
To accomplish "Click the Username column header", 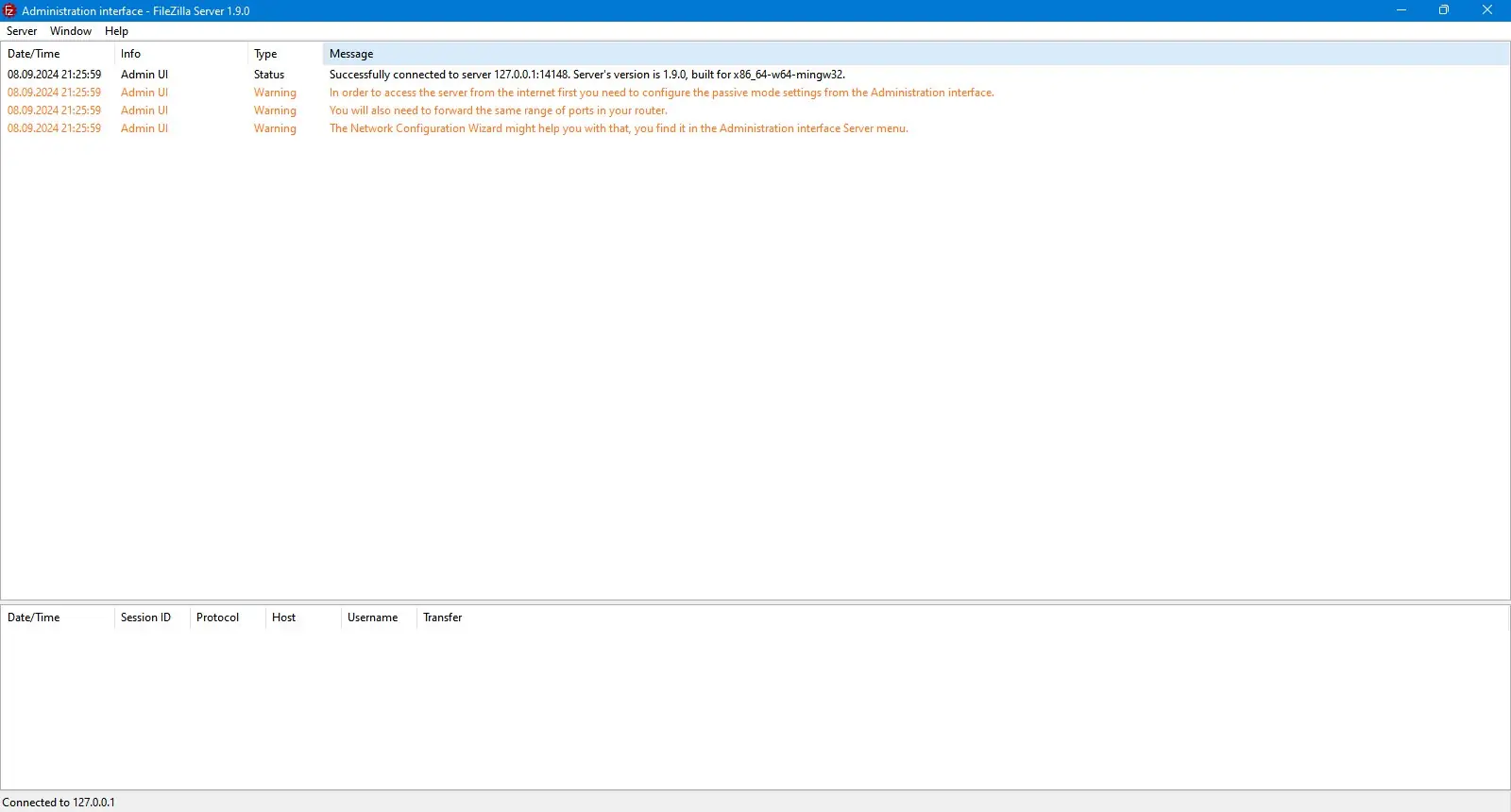I will click(x=378, y=617).
